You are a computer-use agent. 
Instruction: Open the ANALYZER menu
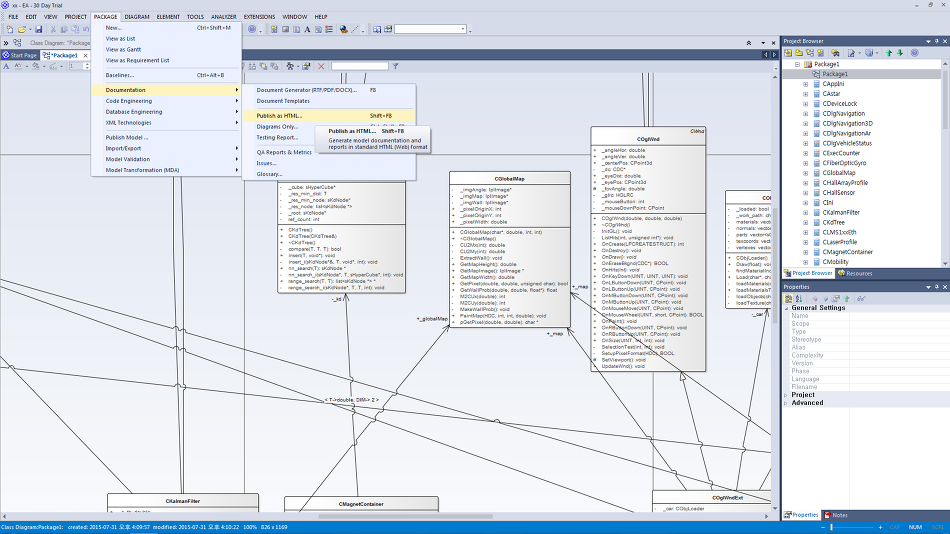click(x=224, y=17)
